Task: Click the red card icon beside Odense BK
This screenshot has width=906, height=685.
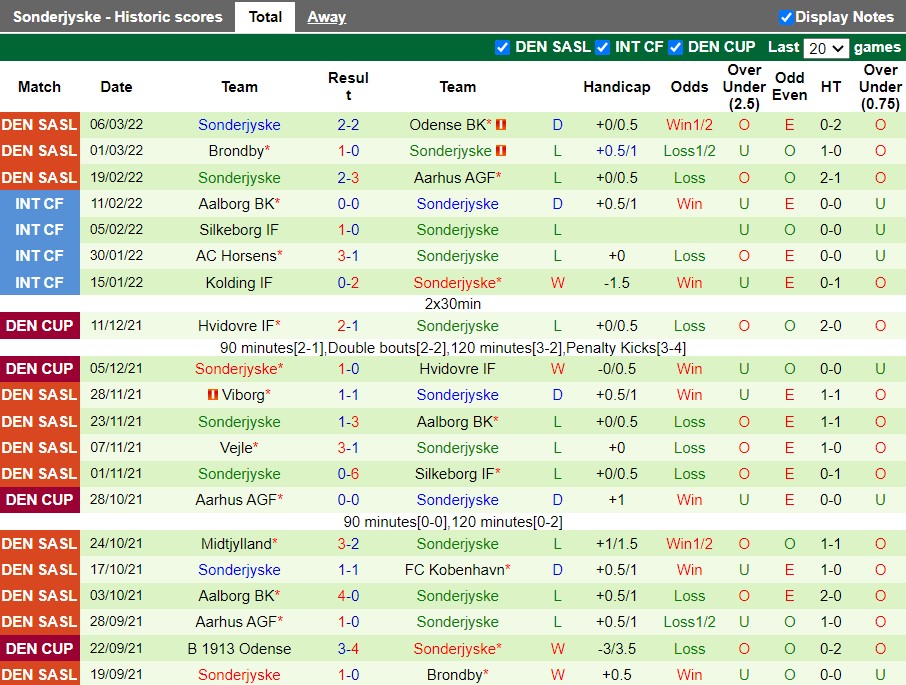Action: (502, 125)
